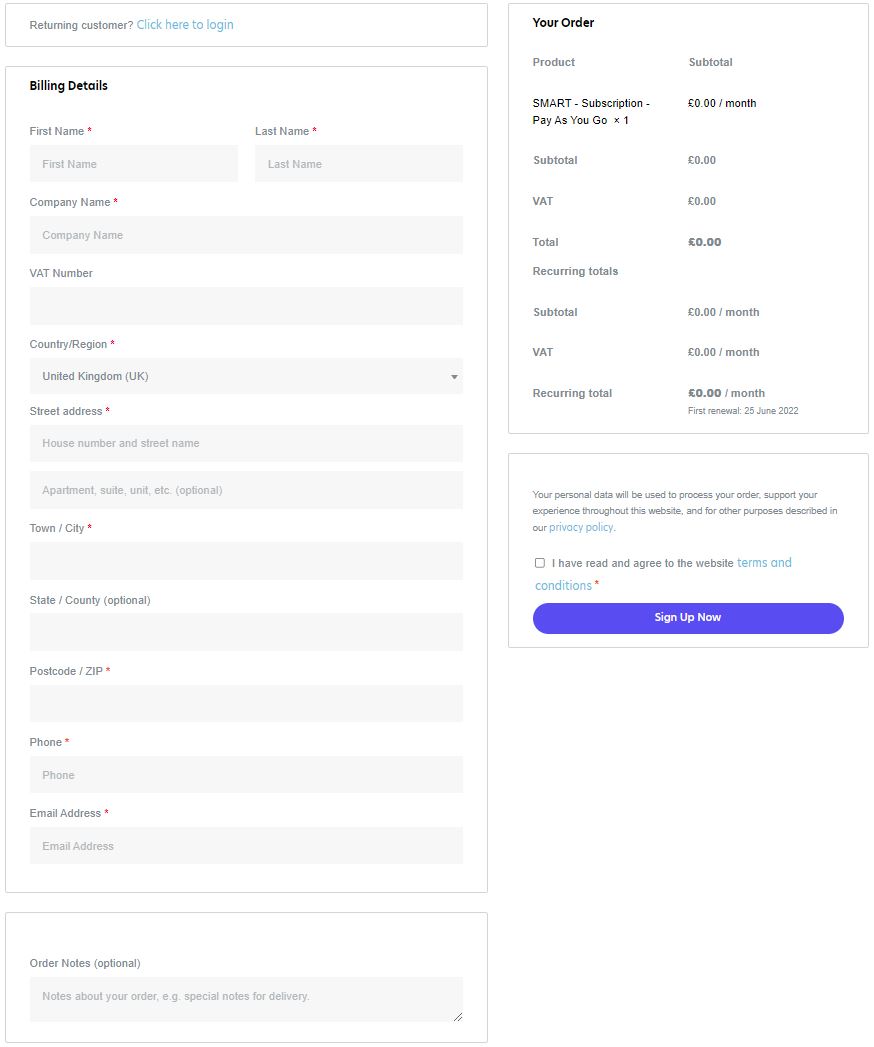This screenshot has height=1047, width=874.
Task: Grab the Order Notes resize handle
Action: coord(459,1017)
